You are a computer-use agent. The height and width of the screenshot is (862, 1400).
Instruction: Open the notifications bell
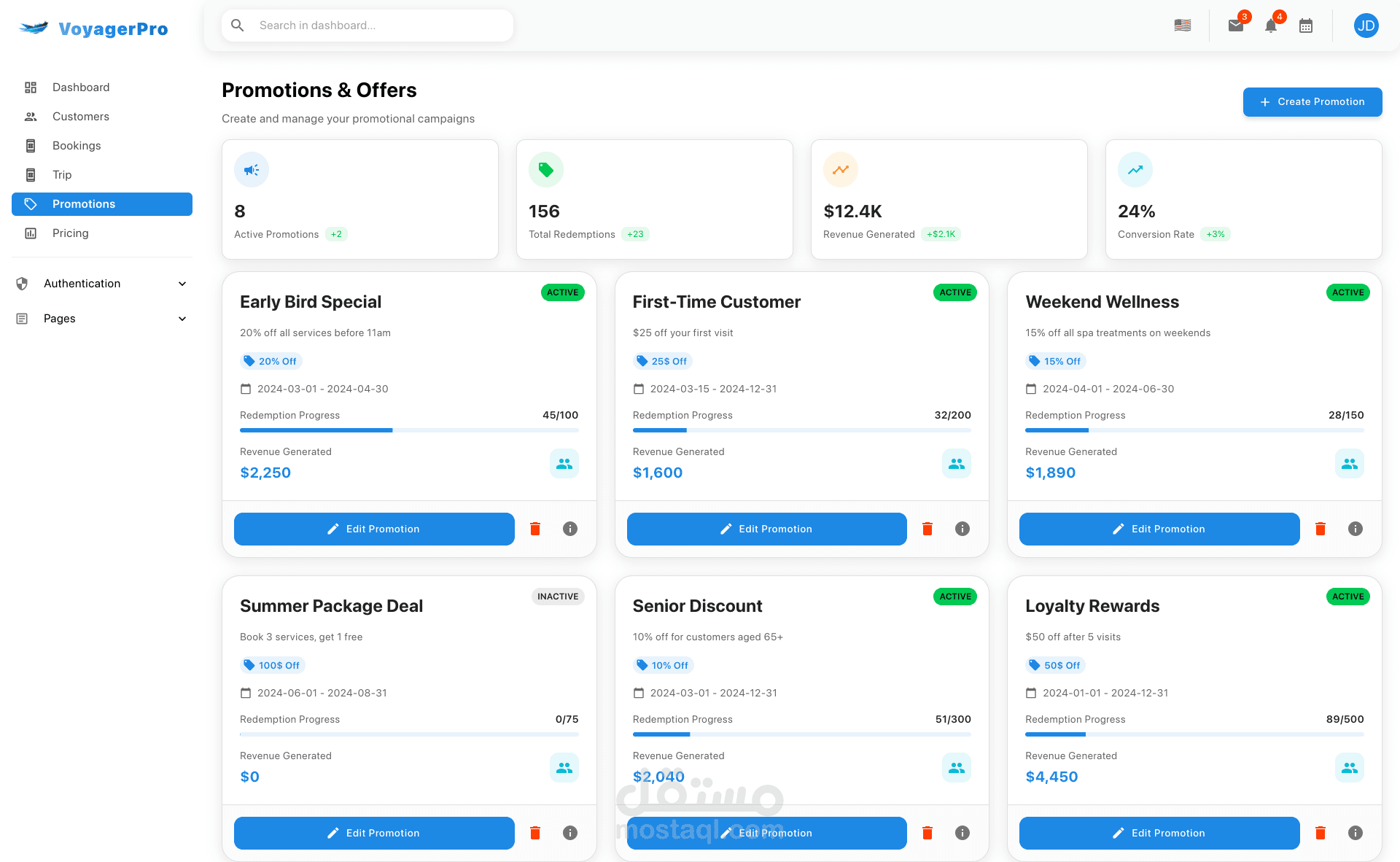click(x=1271, y=26)
